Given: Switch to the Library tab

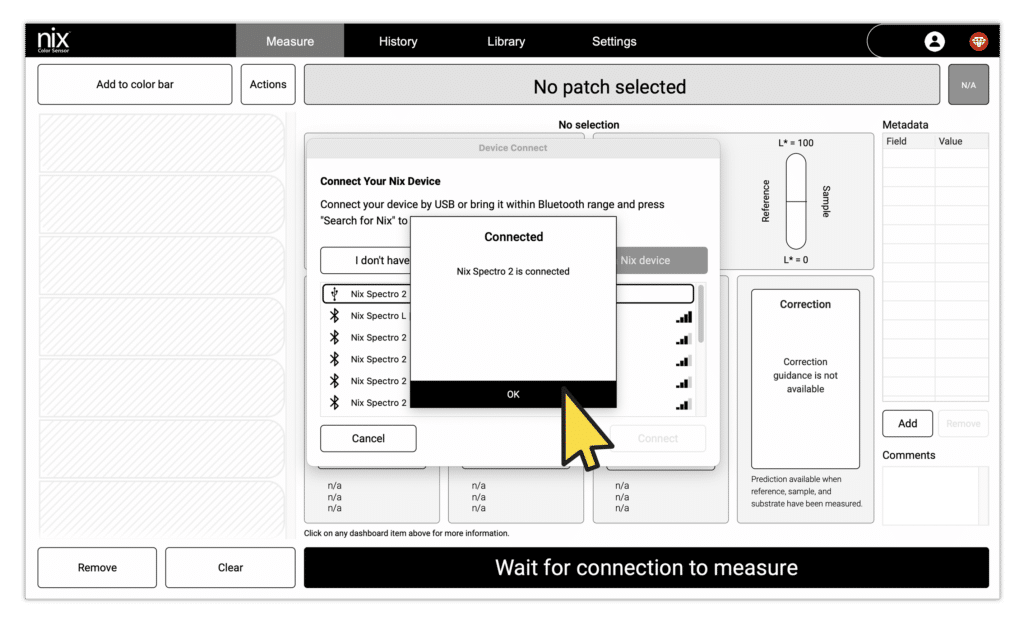Looking at the screenshot, I should pyautogui.click(x=505, y=41).
